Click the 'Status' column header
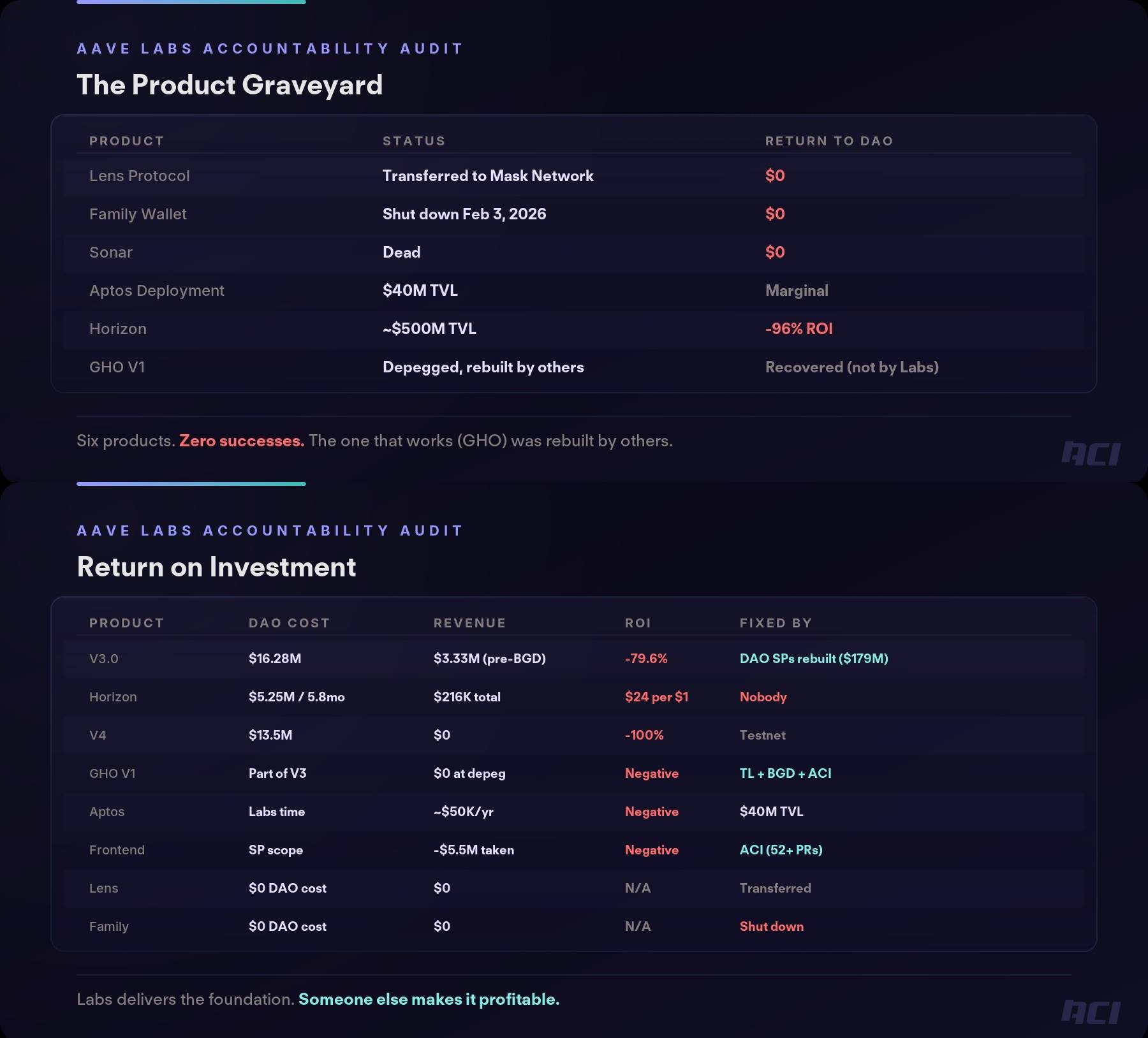The width and height of the screenshot is (1148, 1038). (414, 141)
